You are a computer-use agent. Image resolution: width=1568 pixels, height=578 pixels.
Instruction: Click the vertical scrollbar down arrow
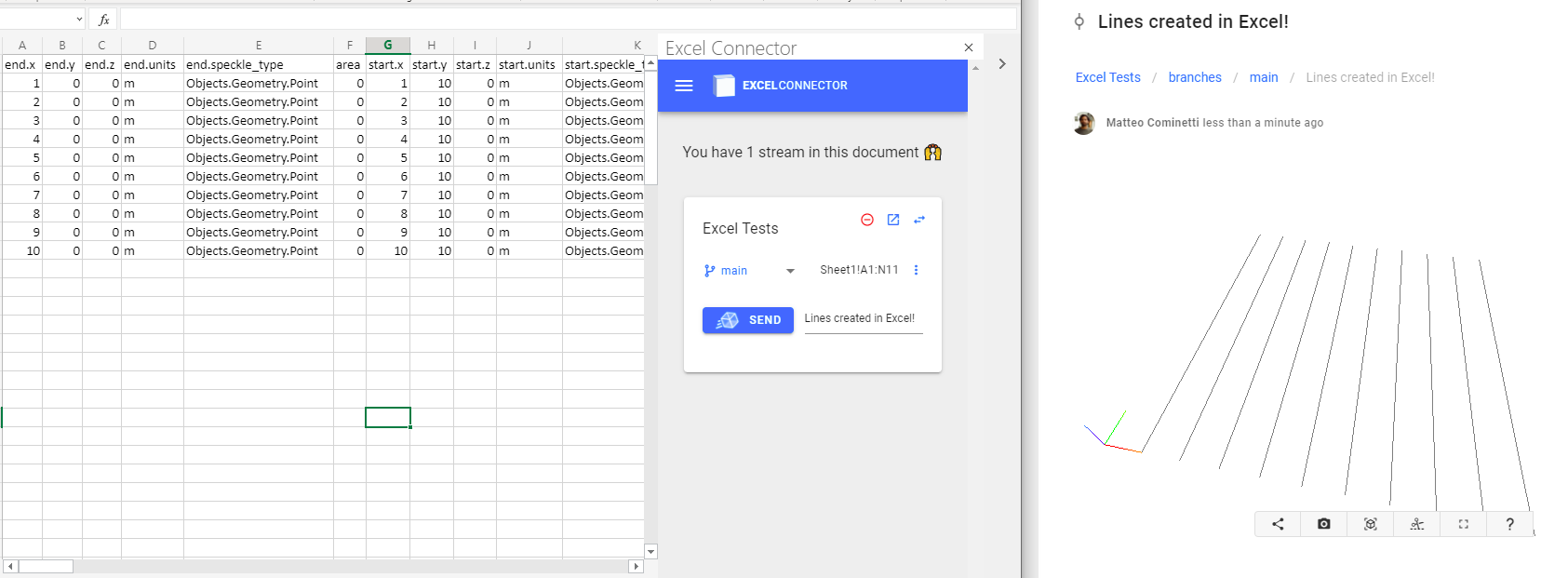pyautogui.click(x=650, y=552)
